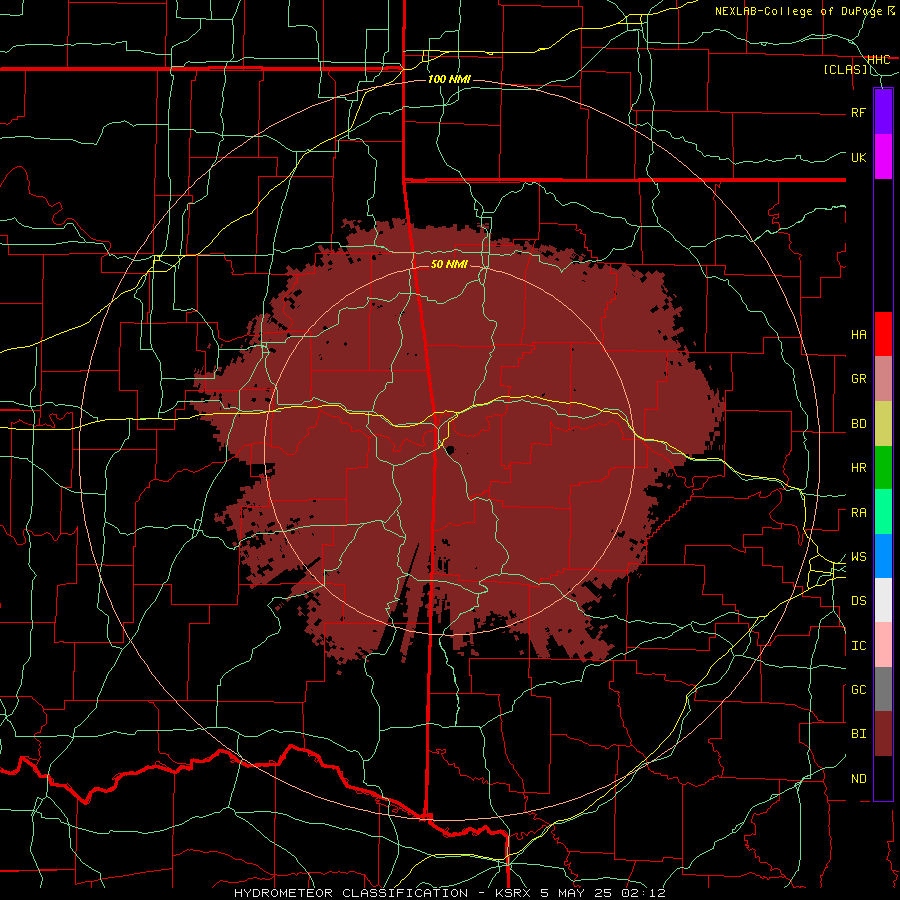Select the BD legend label
Screen dimensions: 900x900
pyautogui.click(x=858, y=424)
